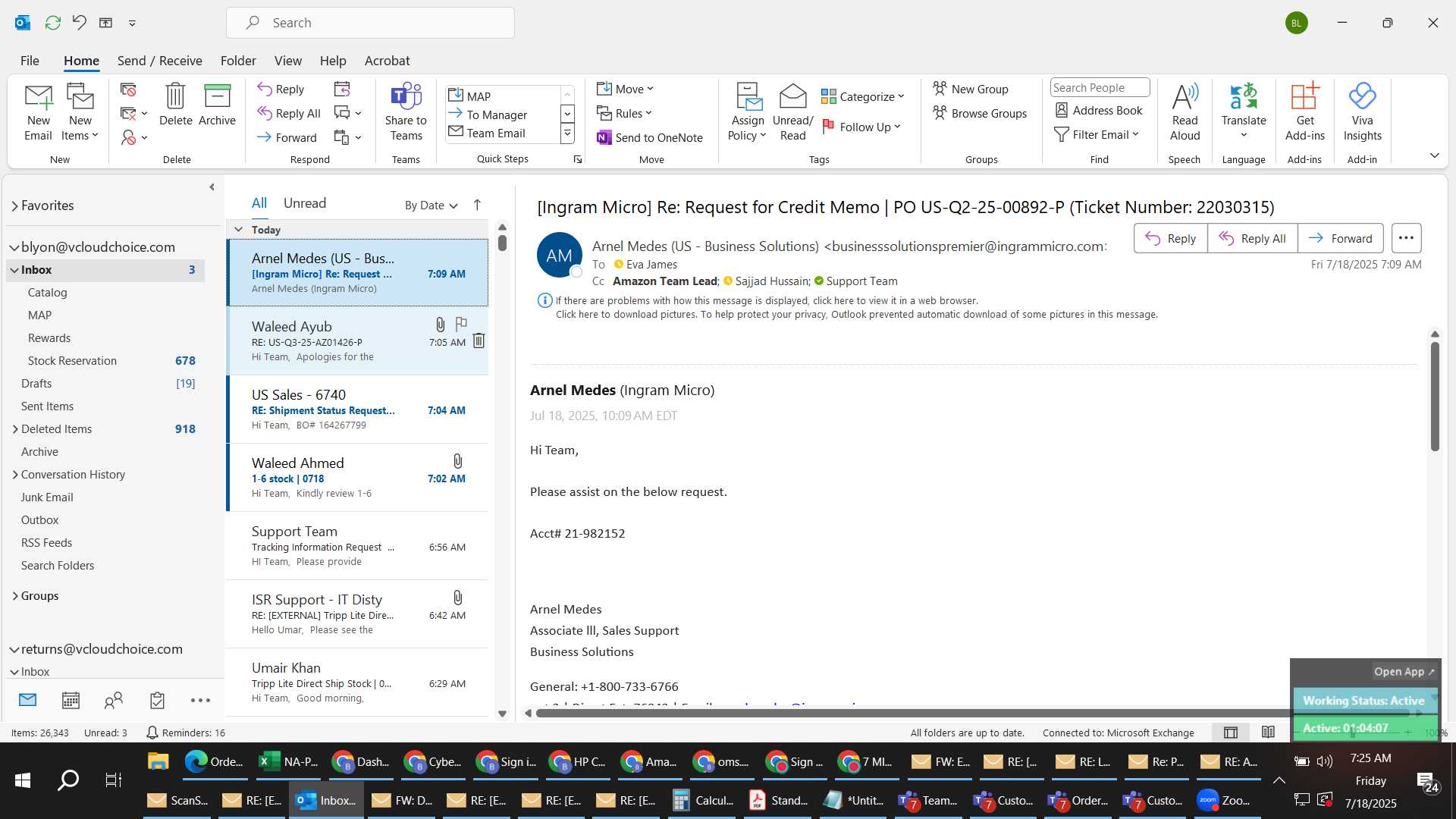
Task: Toggle sort order arrow in message list
Action: tap(477, 205)
